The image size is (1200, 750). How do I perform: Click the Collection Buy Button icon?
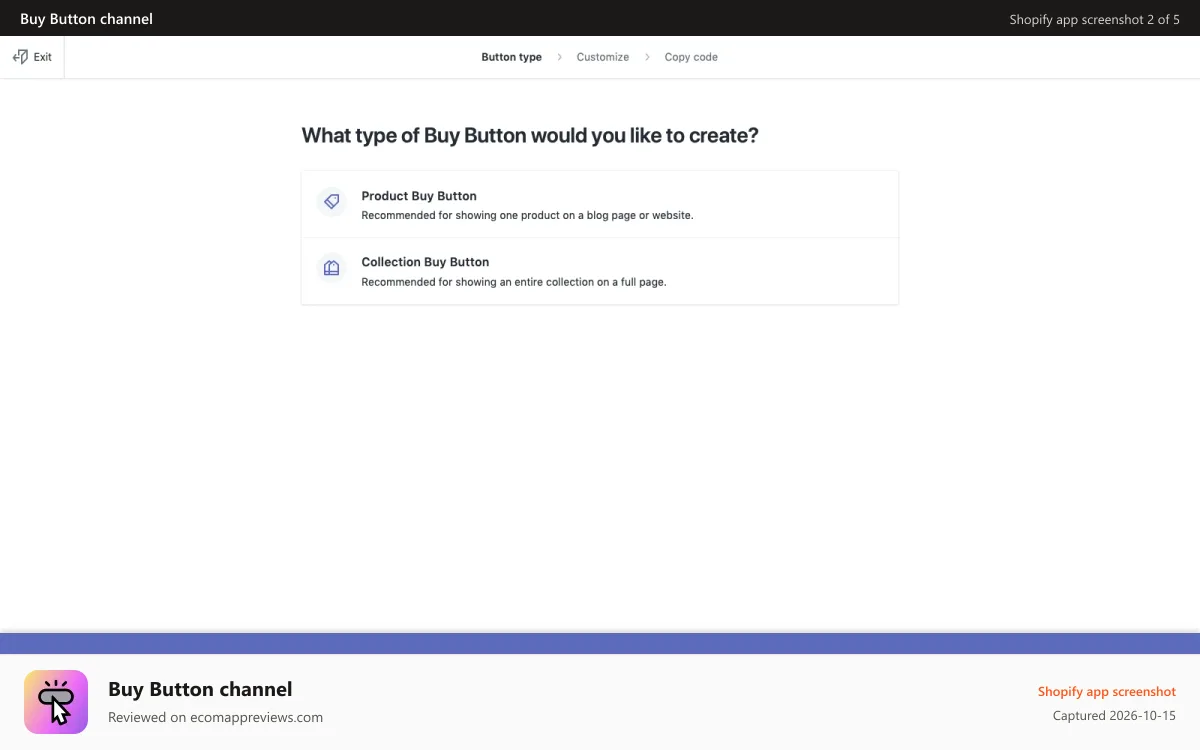(x=331, y=268)
